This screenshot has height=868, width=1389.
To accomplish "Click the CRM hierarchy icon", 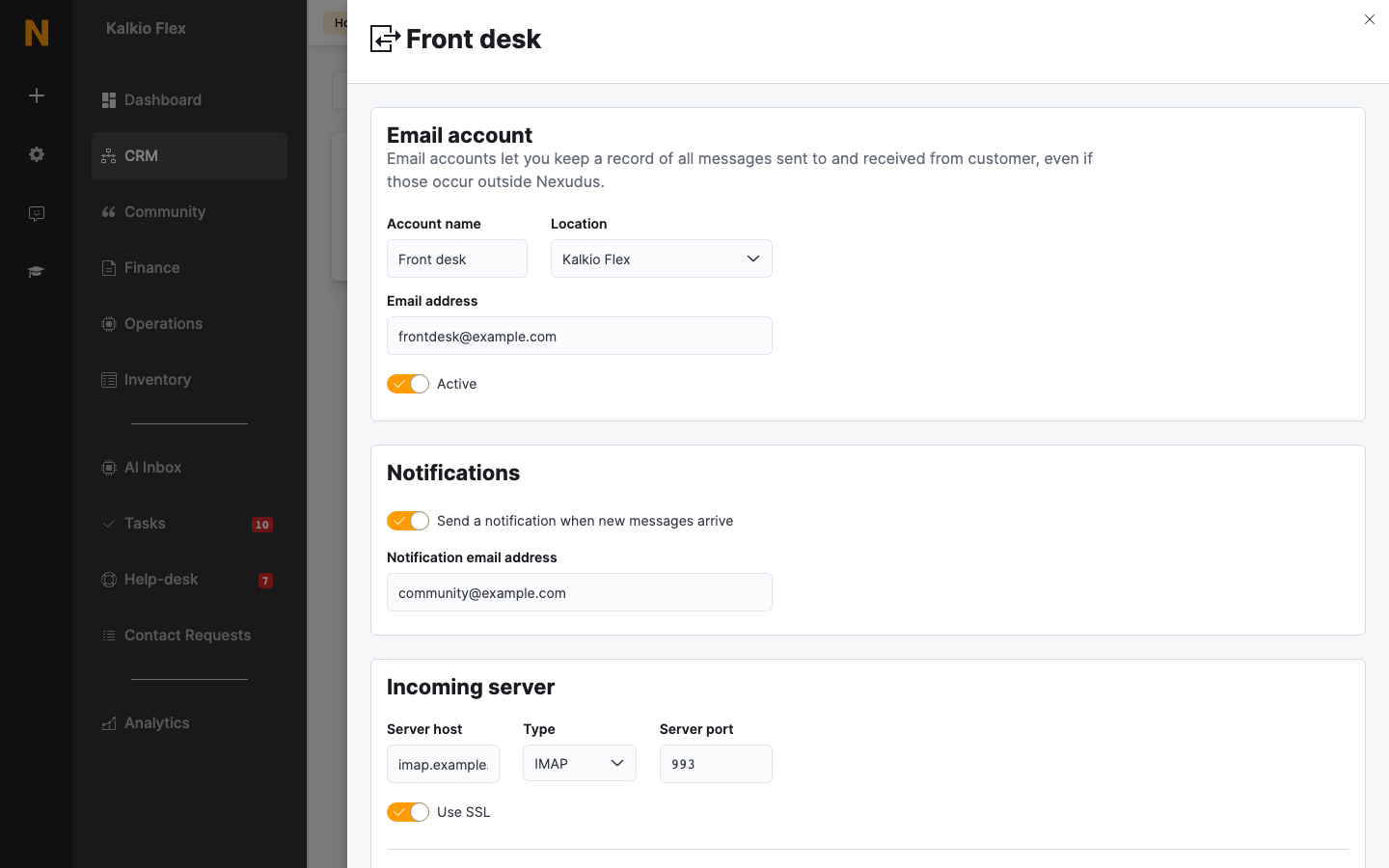I will pyautogui.click(x=109, y=156).
